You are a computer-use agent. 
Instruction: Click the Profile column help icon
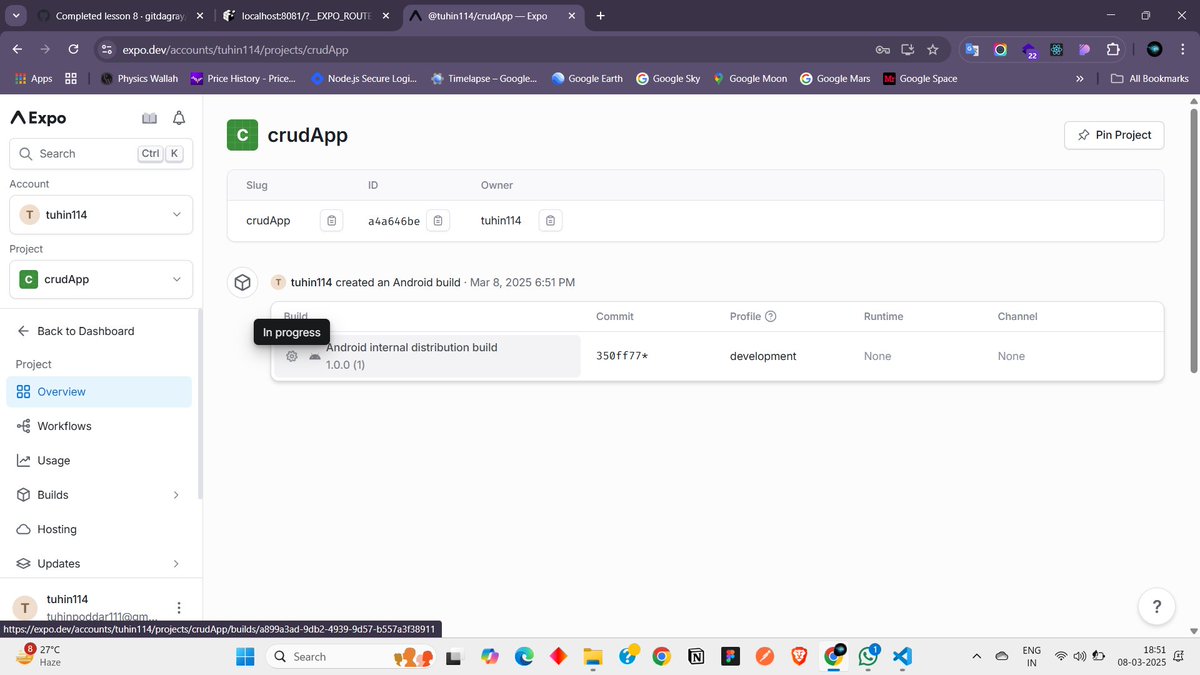click(771, 316)
